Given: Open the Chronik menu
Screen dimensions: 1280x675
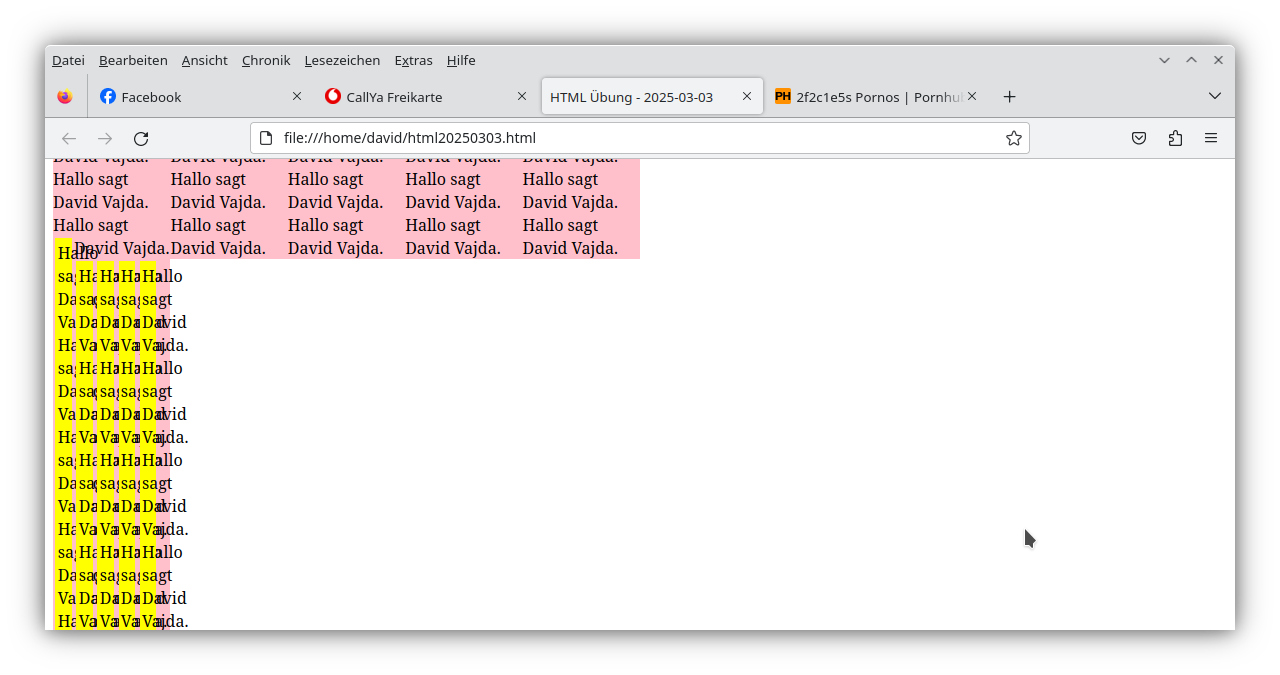Looking at the screenshot, I should coord(265,60).
